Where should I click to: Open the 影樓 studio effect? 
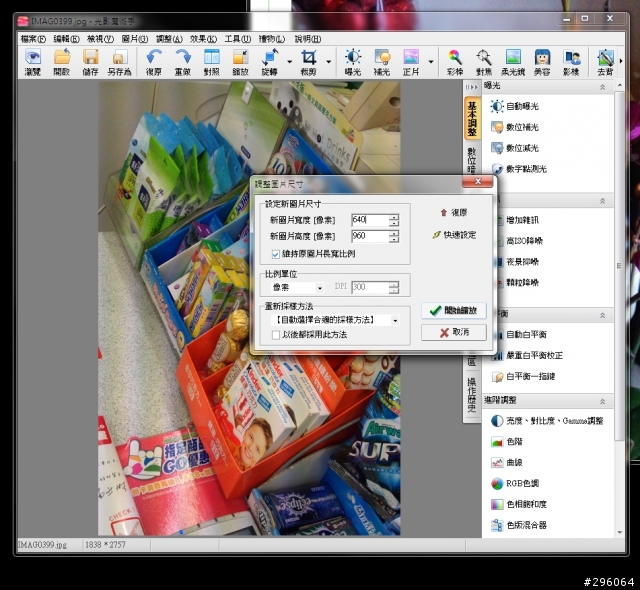(571, 62)
